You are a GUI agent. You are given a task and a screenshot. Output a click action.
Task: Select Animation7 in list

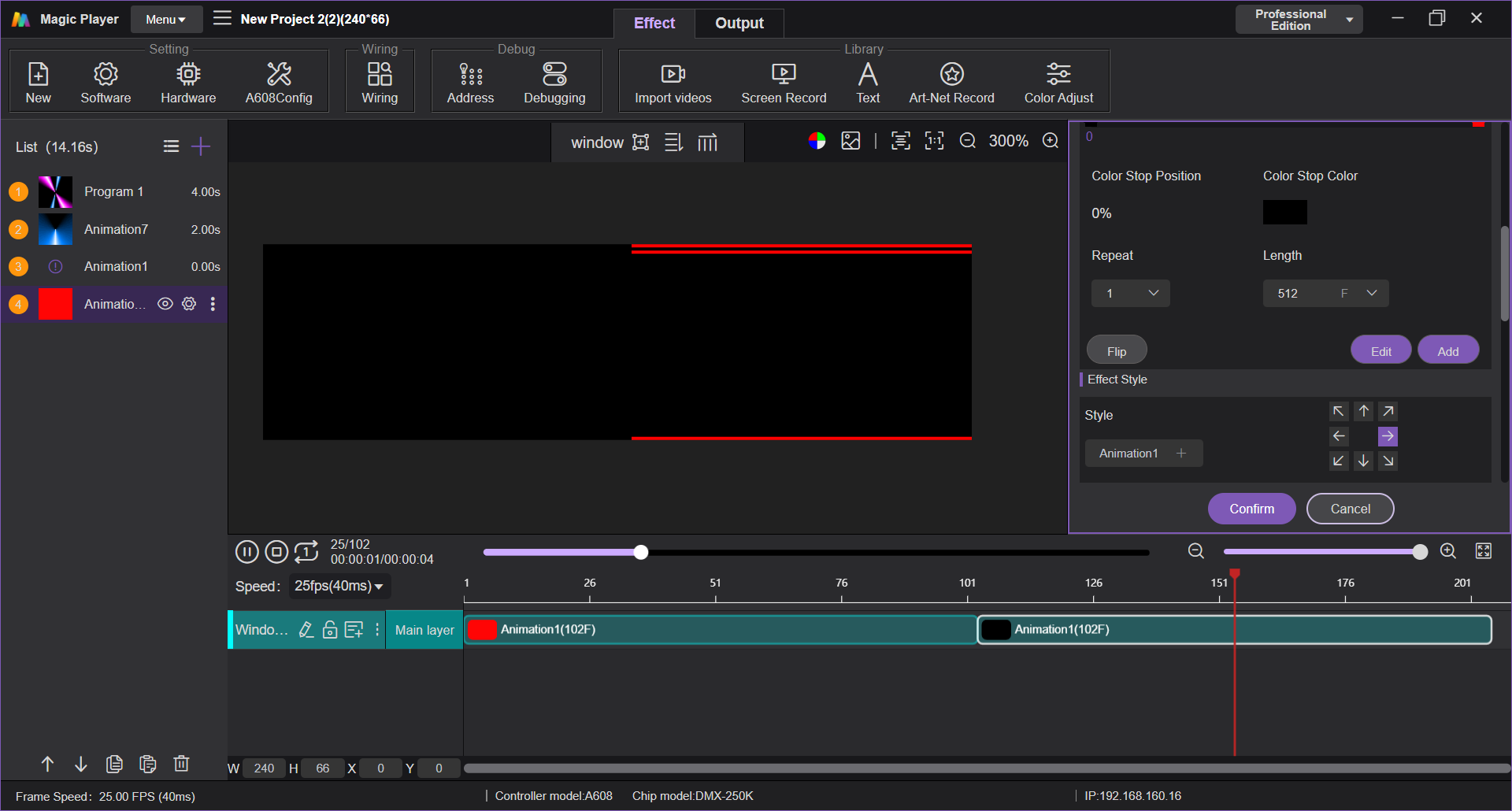pyautogui.click(x=114, y=229)
